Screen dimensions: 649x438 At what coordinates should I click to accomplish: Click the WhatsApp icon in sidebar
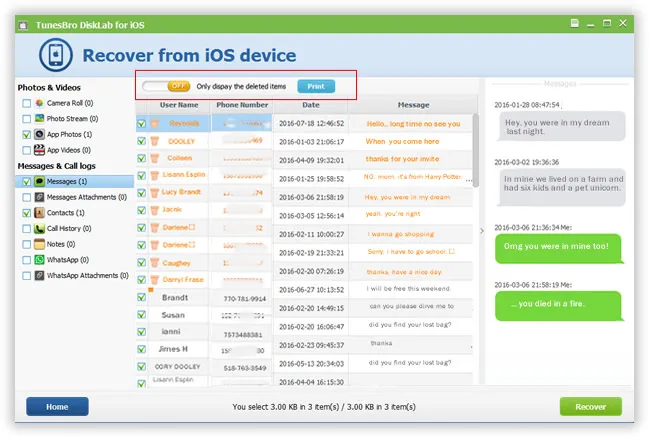pos(39,259)
